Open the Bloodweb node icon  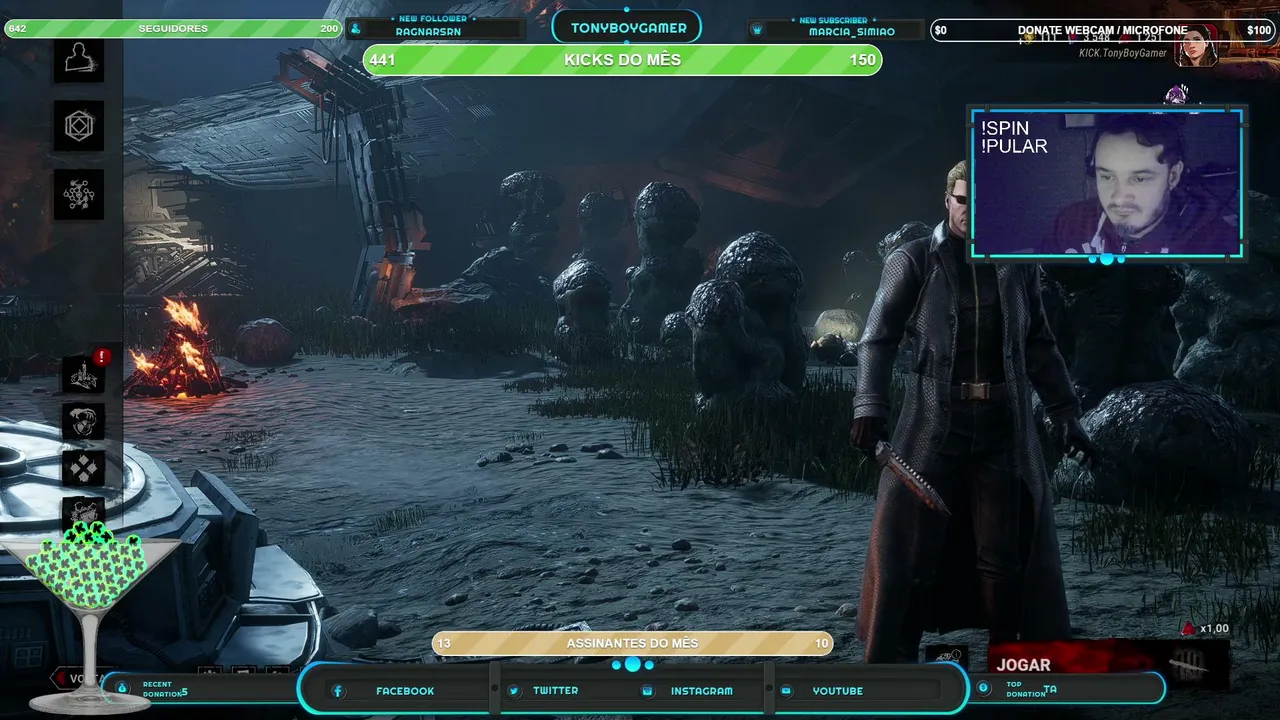pyautogui.click(x=79, y=195)
